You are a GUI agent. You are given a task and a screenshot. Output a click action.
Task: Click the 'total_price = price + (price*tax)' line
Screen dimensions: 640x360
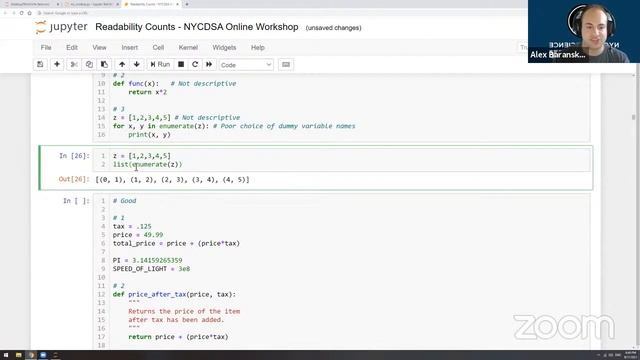pos(176,243)
